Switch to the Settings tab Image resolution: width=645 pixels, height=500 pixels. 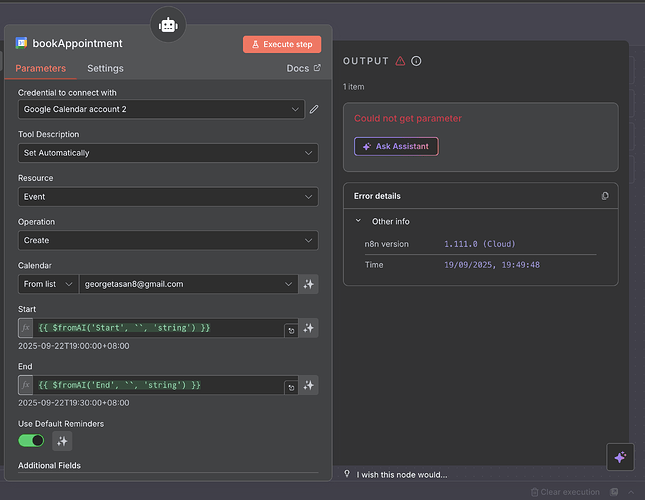click(x=105, y=68)
